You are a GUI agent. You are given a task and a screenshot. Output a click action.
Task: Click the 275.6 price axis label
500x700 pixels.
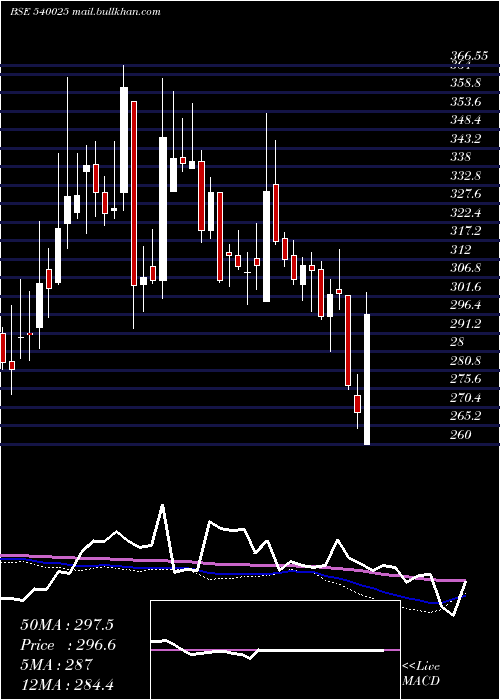click(x=465, y=379)
